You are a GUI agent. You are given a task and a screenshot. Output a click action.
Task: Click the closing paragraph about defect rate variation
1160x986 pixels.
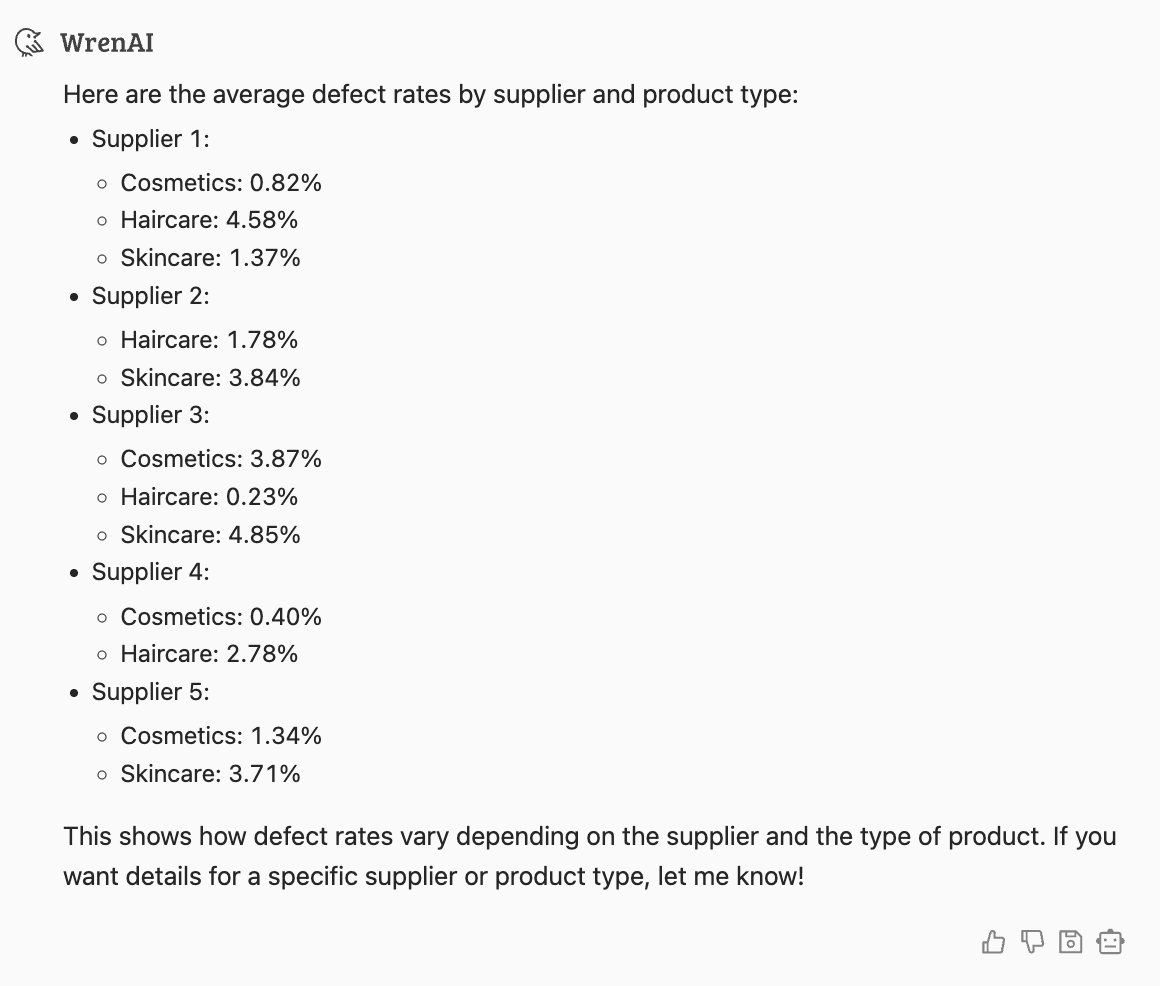pos(589,858)
